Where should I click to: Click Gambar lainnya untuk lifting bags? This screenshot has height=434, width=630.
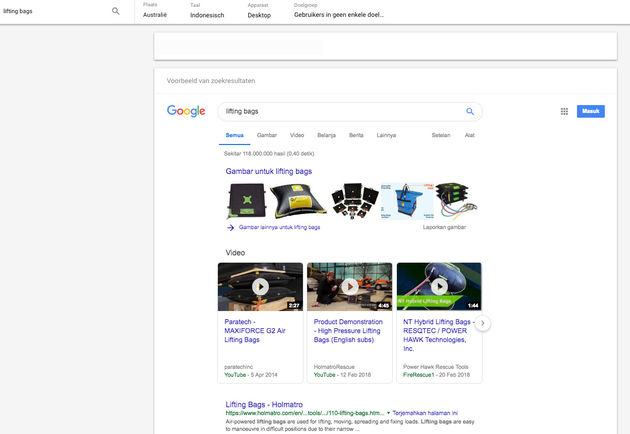(279, 227)
